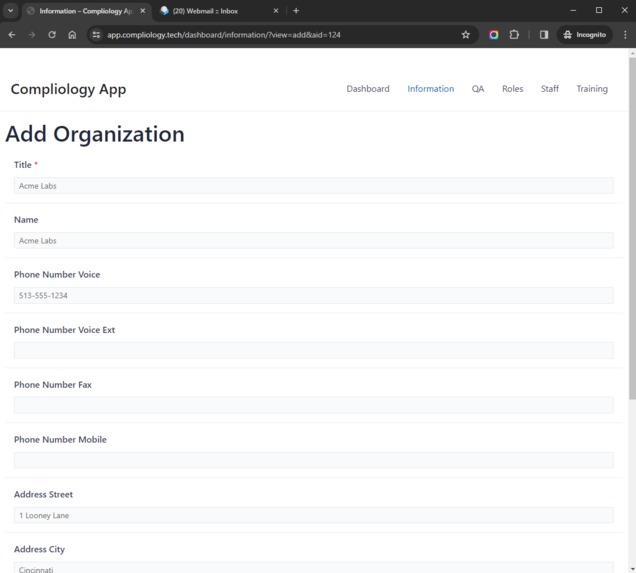Click the Address Street label
The image size is (636, 573).
[43, 494]
